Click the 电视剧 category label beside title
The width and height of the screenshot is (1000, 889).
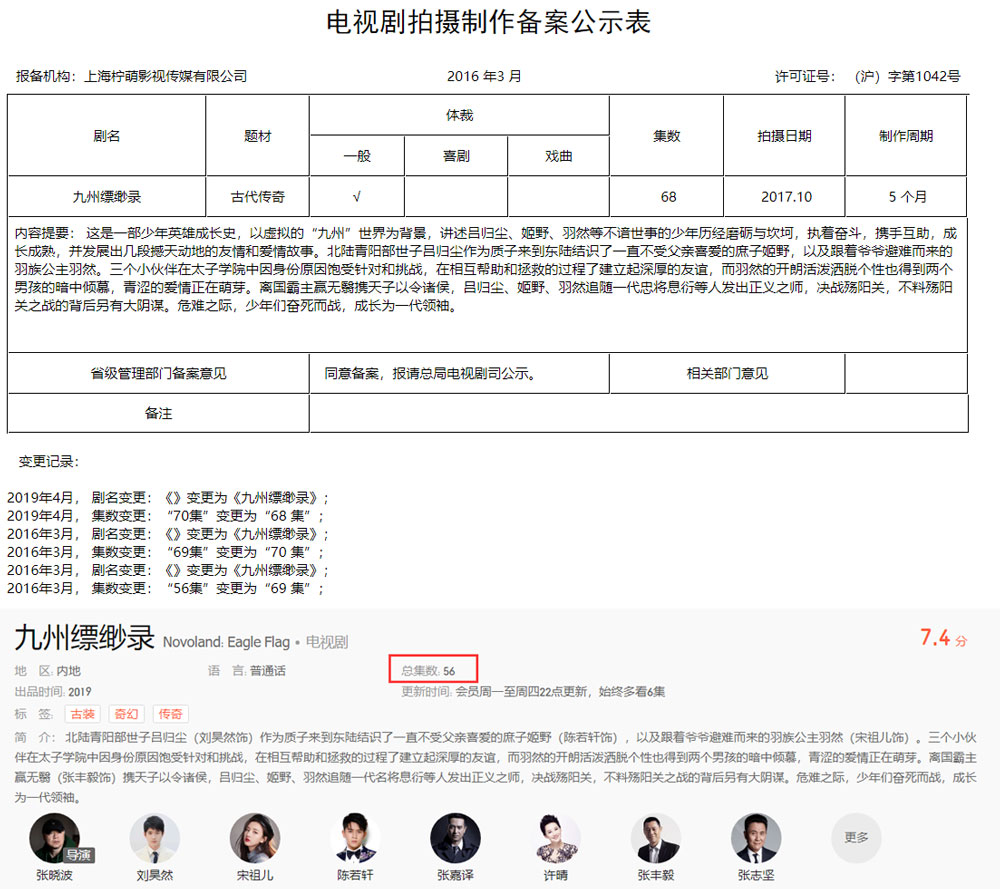(x=326, y=642)
